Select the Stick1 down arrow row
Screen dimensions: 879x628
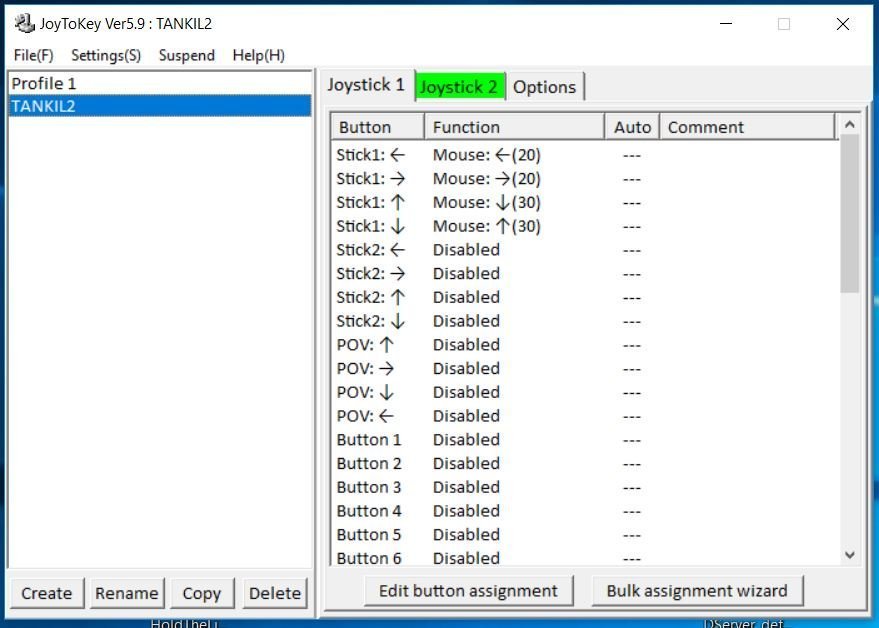(585, 226)
